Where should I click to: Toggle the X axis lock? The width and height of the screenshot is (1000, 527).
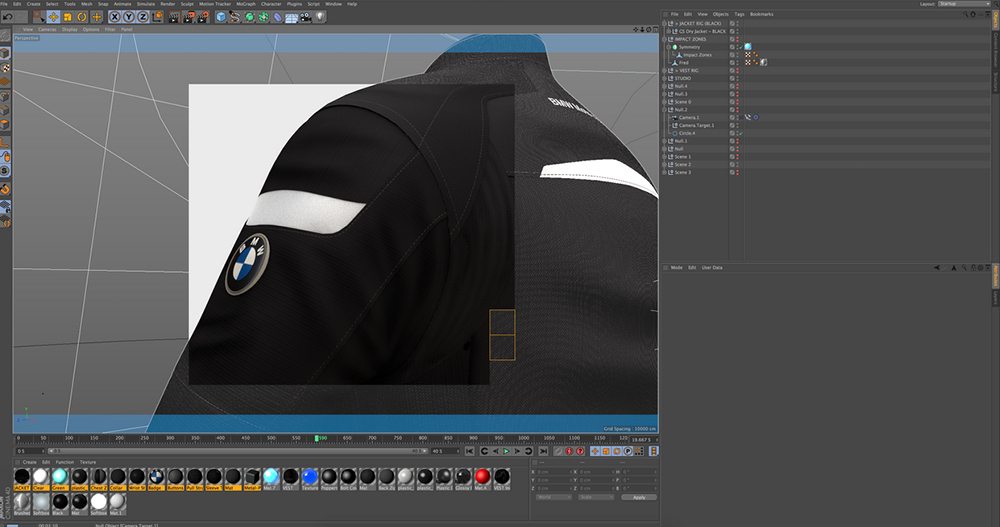click(115, 17)
